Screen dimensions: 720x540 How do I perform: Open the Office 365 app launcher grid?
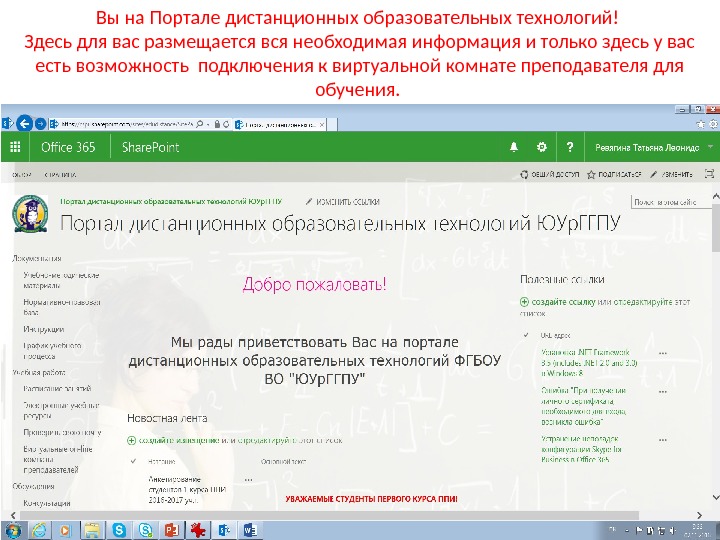tap(15, 147)
